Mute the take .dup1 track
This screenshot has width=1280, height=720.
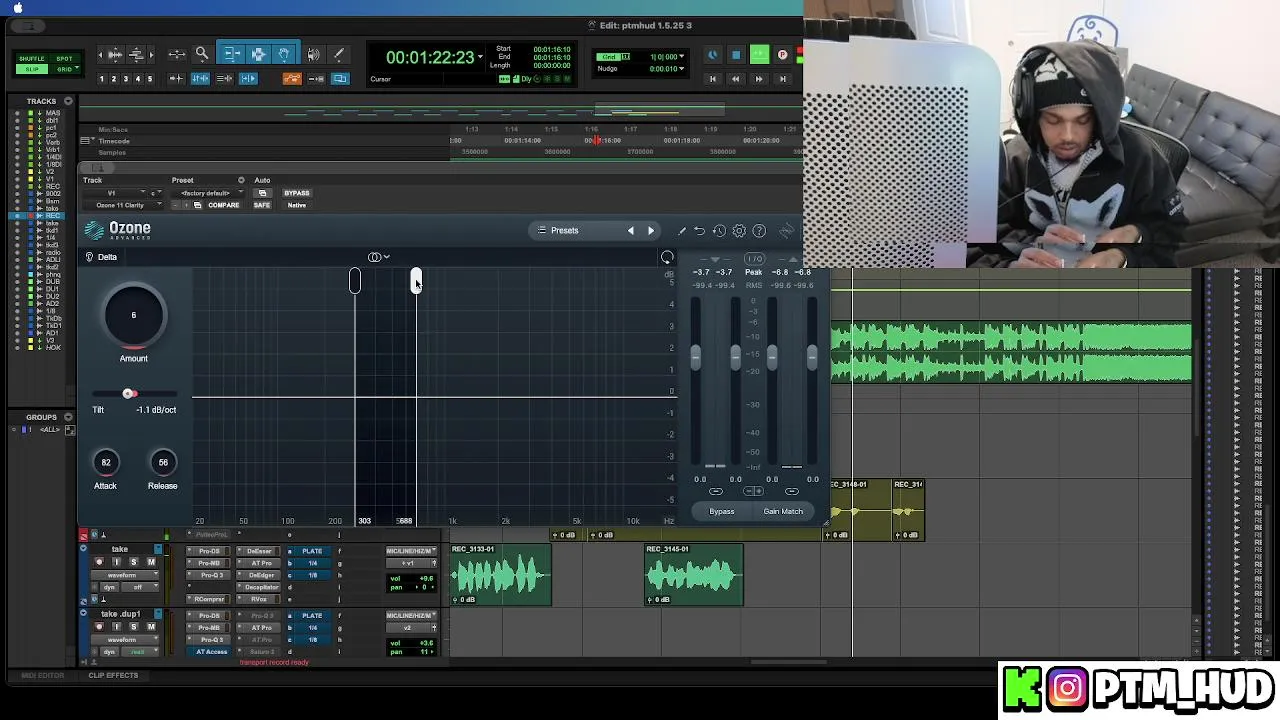(151, 627)
